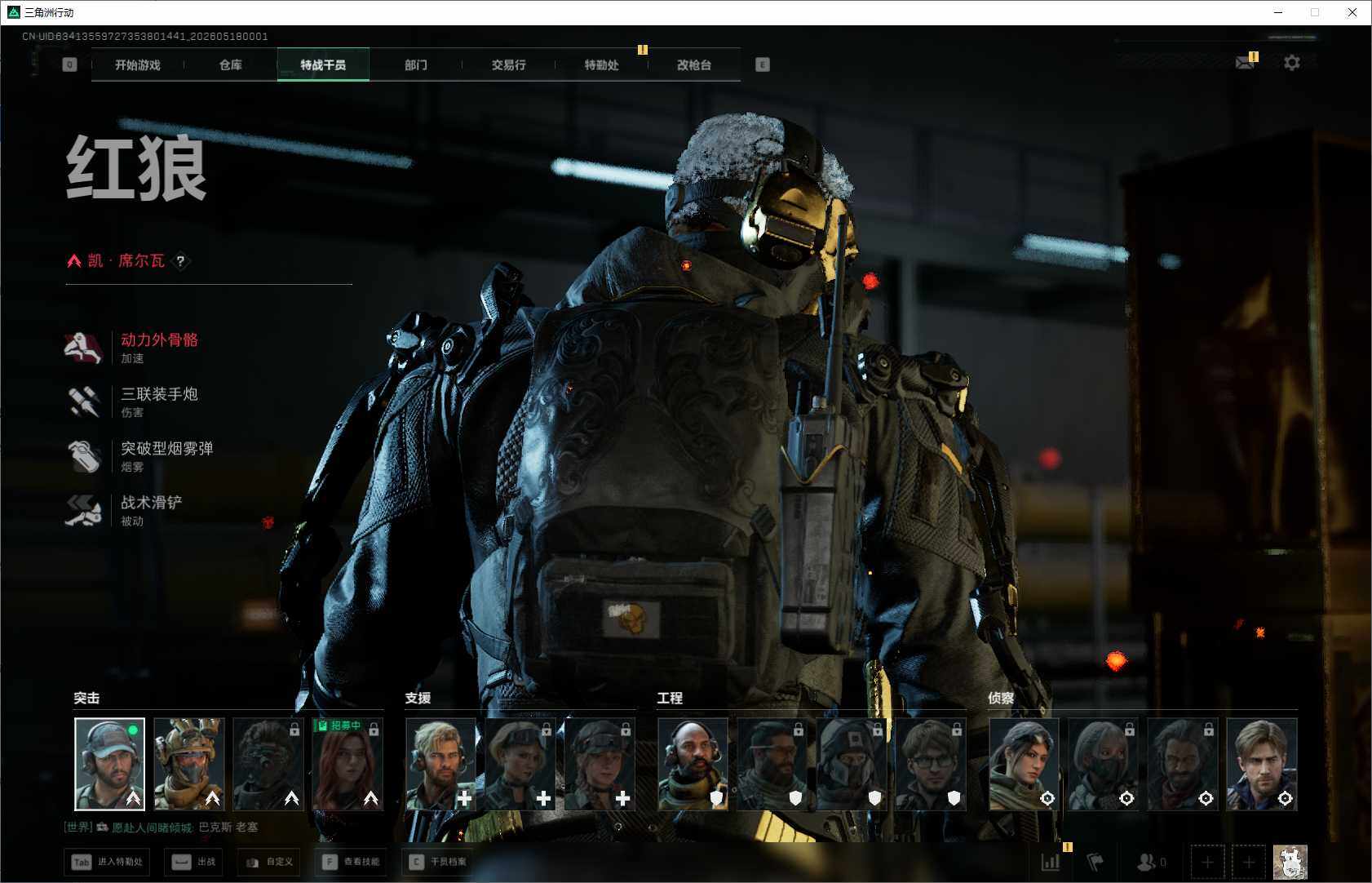Image resolution: width=1372 pixels, height=883 pixels.
Task: Open the statistics bar chart icon
Action: (x=1051, y=862)
